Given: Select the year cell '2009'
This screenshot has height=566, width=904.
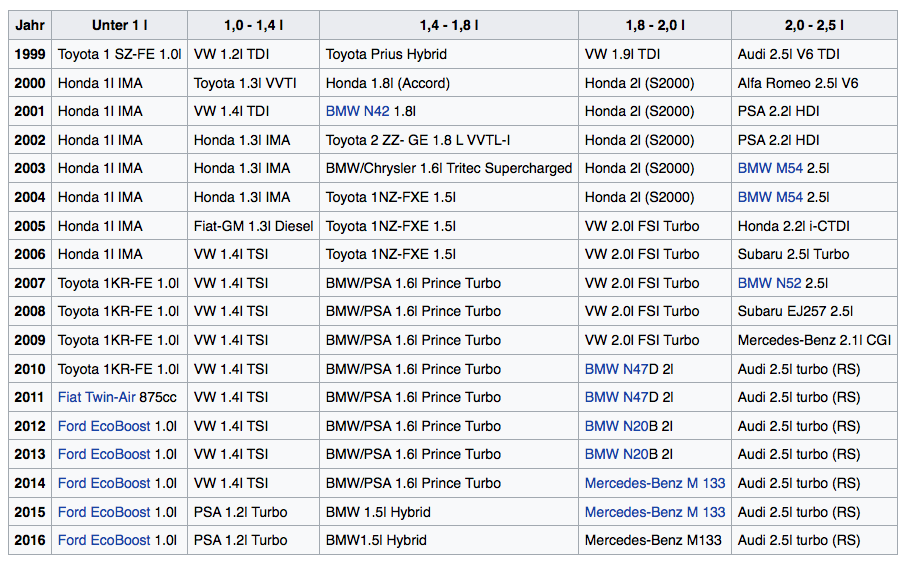Looking at the screenshot, I should tap(30, 340).
